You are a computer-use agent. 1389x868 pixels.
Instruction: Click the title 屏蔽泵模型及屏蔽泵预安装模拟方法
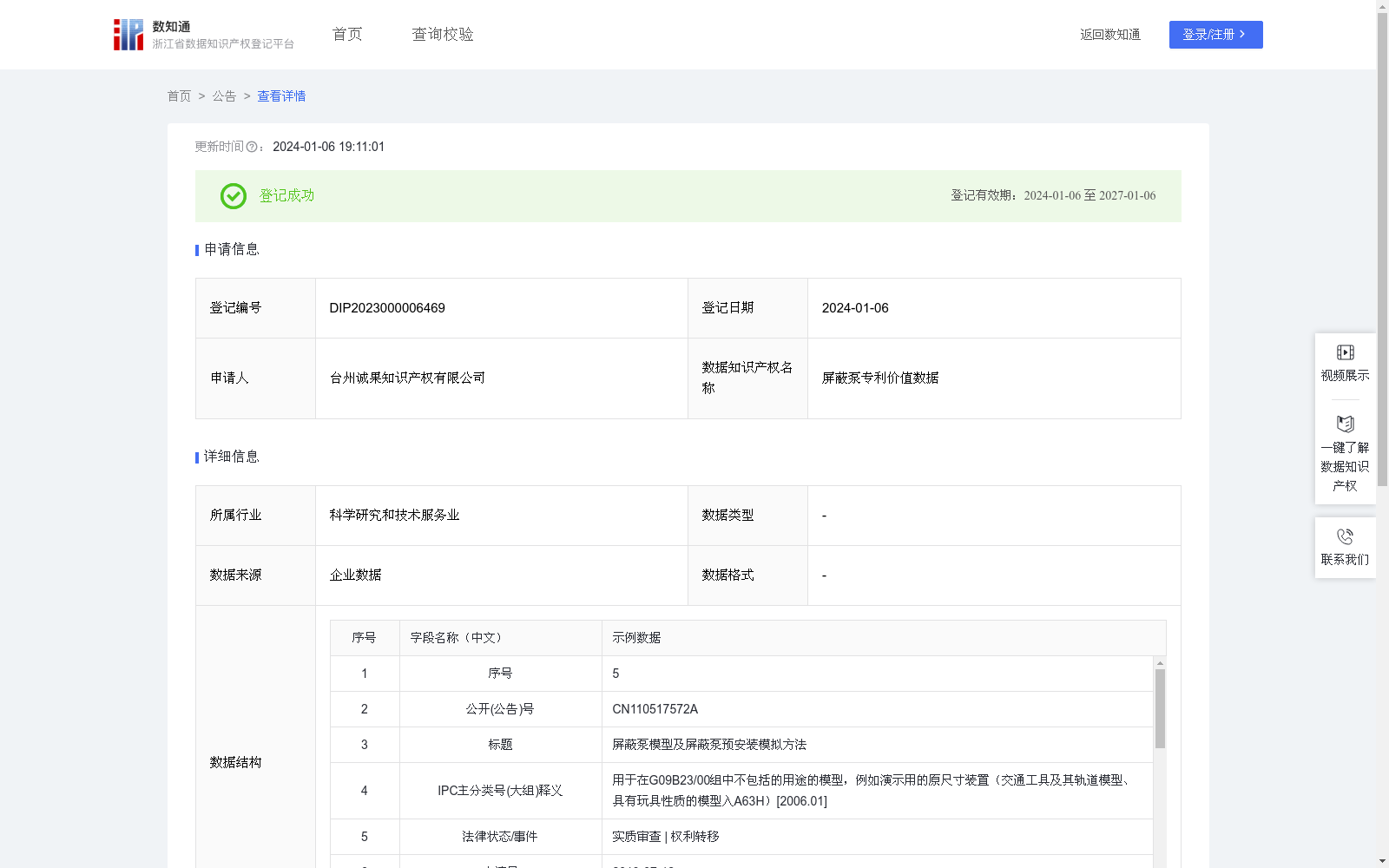point(709,745)
